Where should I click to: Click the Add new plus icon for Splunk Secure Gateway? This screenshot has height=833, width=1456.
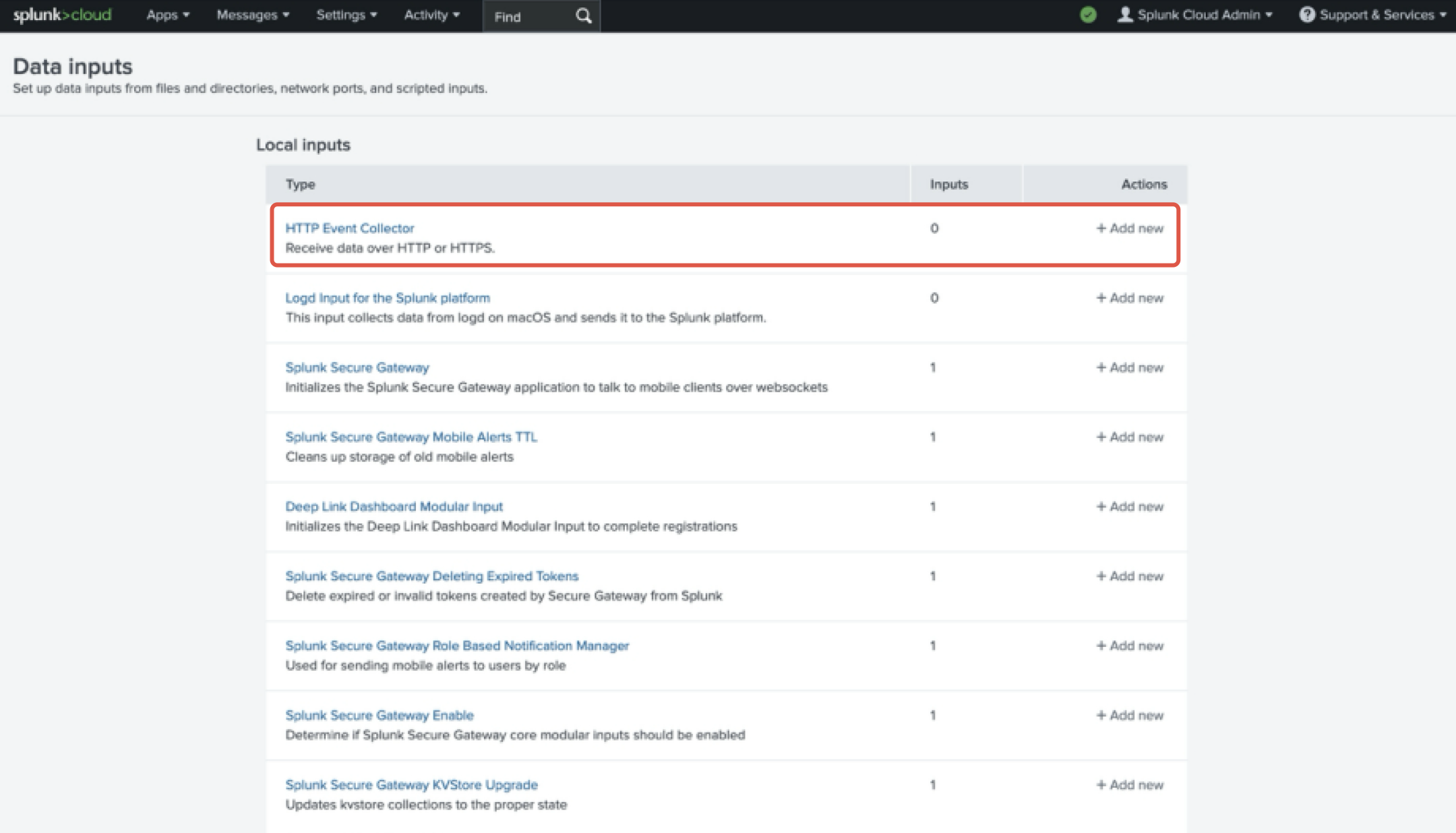(x=1101, y=367)
